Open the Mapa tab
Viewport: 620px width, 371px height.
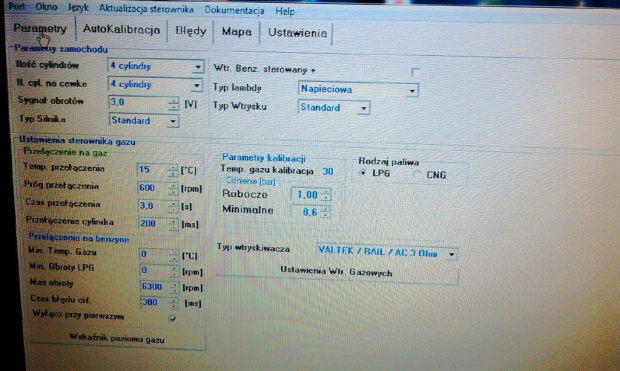pyautogui.click(x=236, y=32)
